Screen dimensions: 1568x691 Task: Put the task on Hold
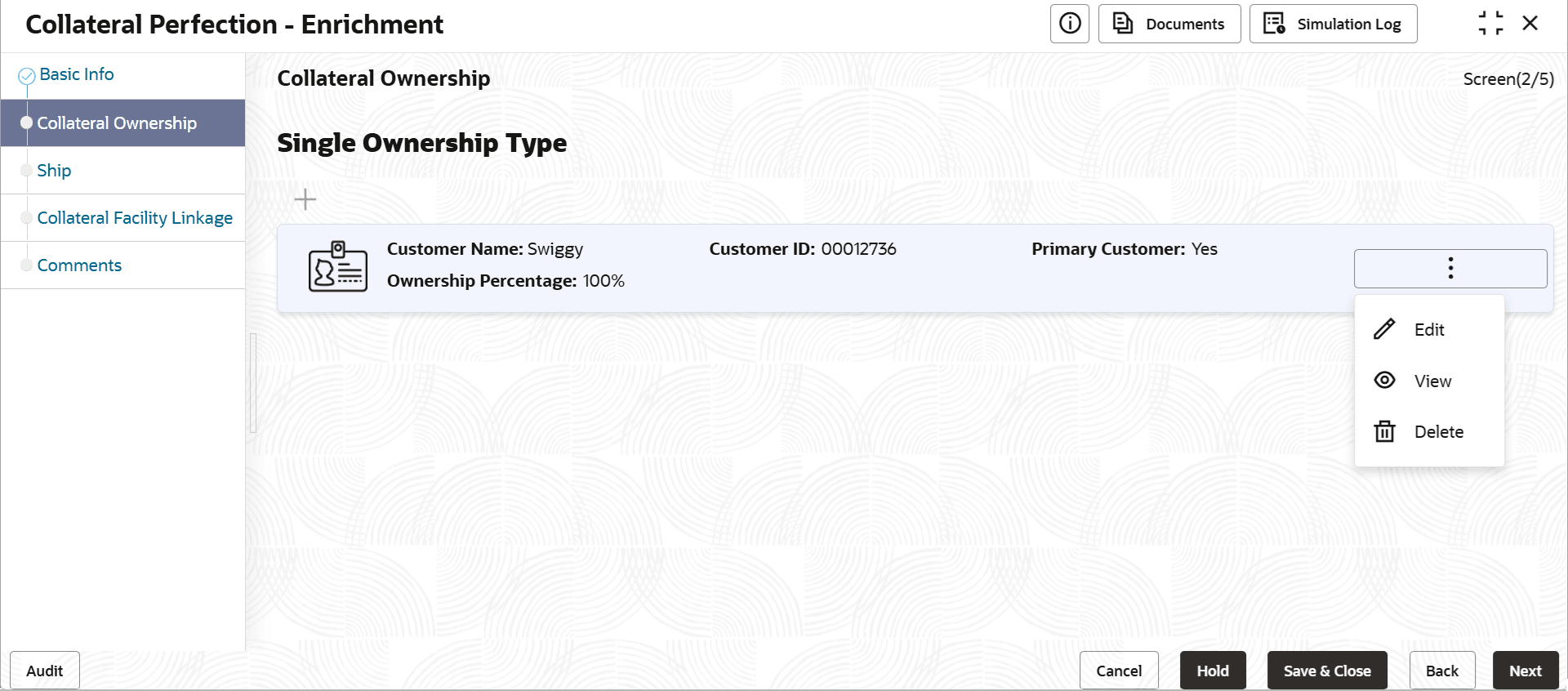coord(1213,670)
